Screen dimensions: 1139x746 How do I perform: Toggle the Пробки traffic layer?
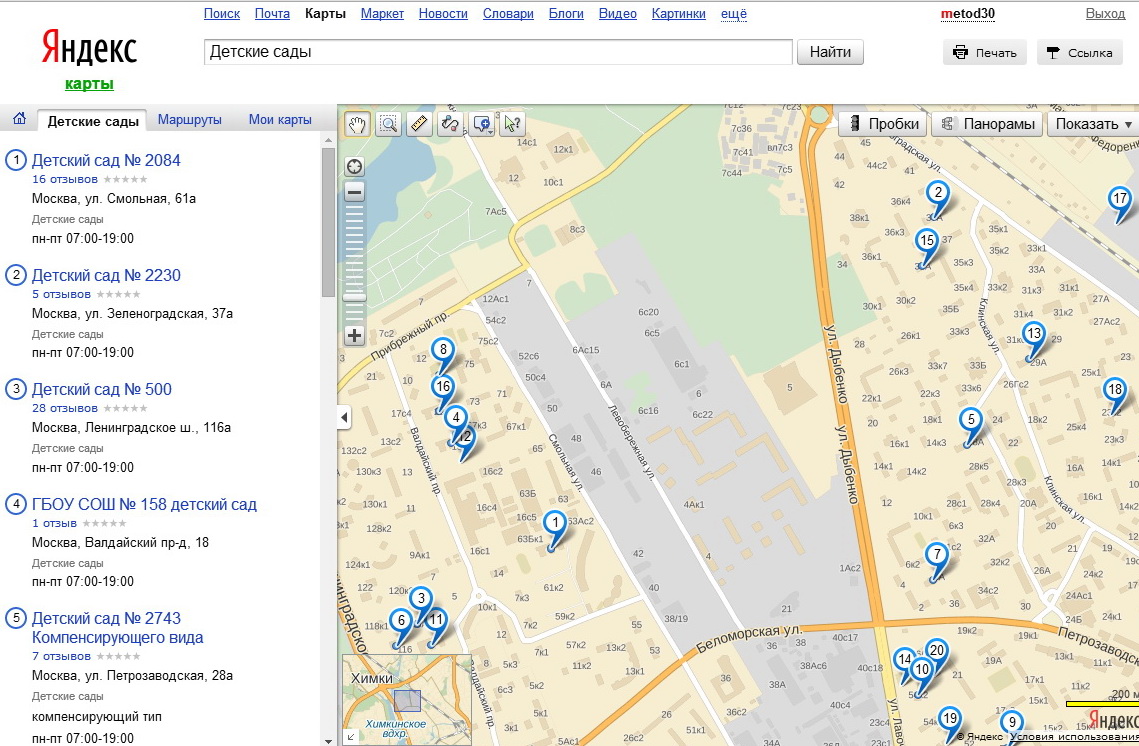(883, 124)
